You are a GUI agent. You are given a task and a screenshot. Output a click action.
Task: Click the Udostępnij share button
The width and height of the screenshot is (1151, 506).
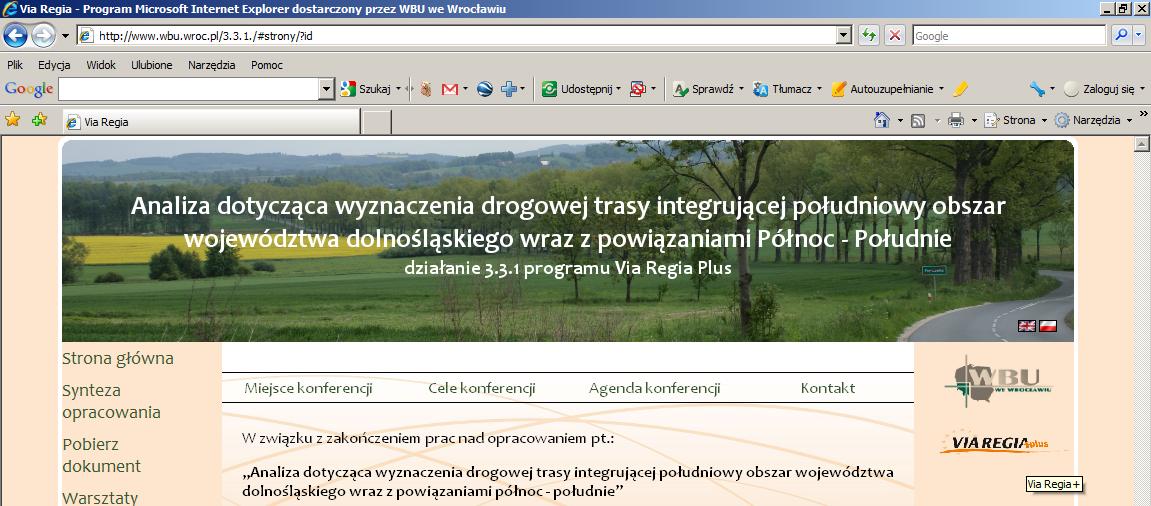pyautogui.click(x=577, y=89)
